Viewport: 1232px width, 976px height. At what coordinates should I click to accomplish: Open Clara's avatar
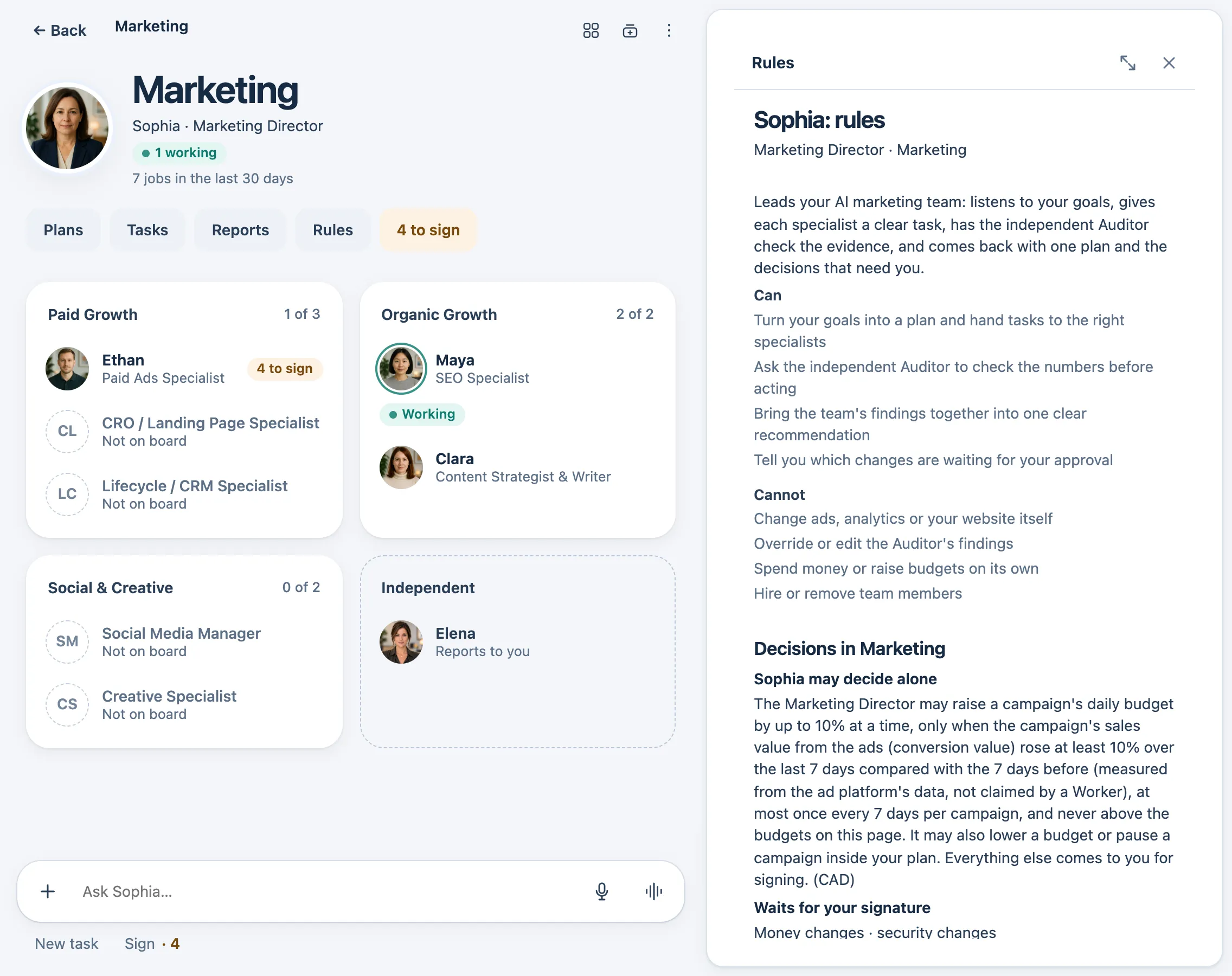pos(401,467)
